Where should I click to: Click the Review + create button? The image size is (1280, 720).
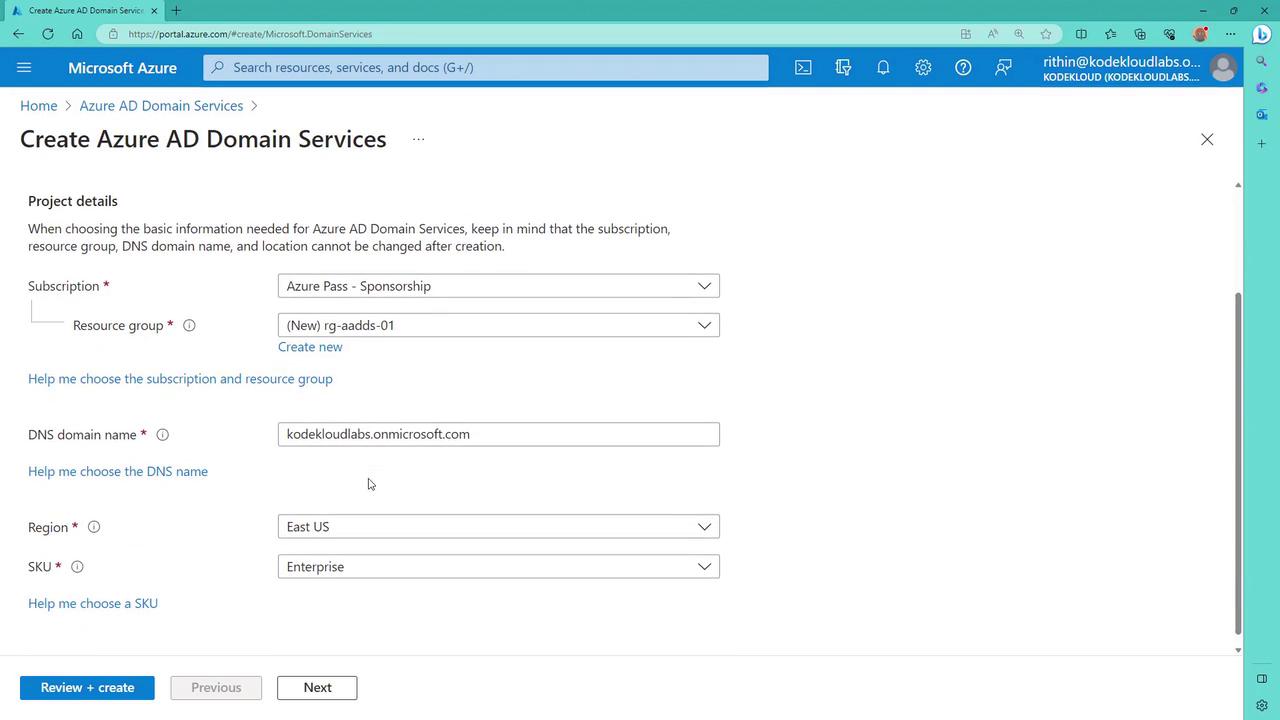87,688
